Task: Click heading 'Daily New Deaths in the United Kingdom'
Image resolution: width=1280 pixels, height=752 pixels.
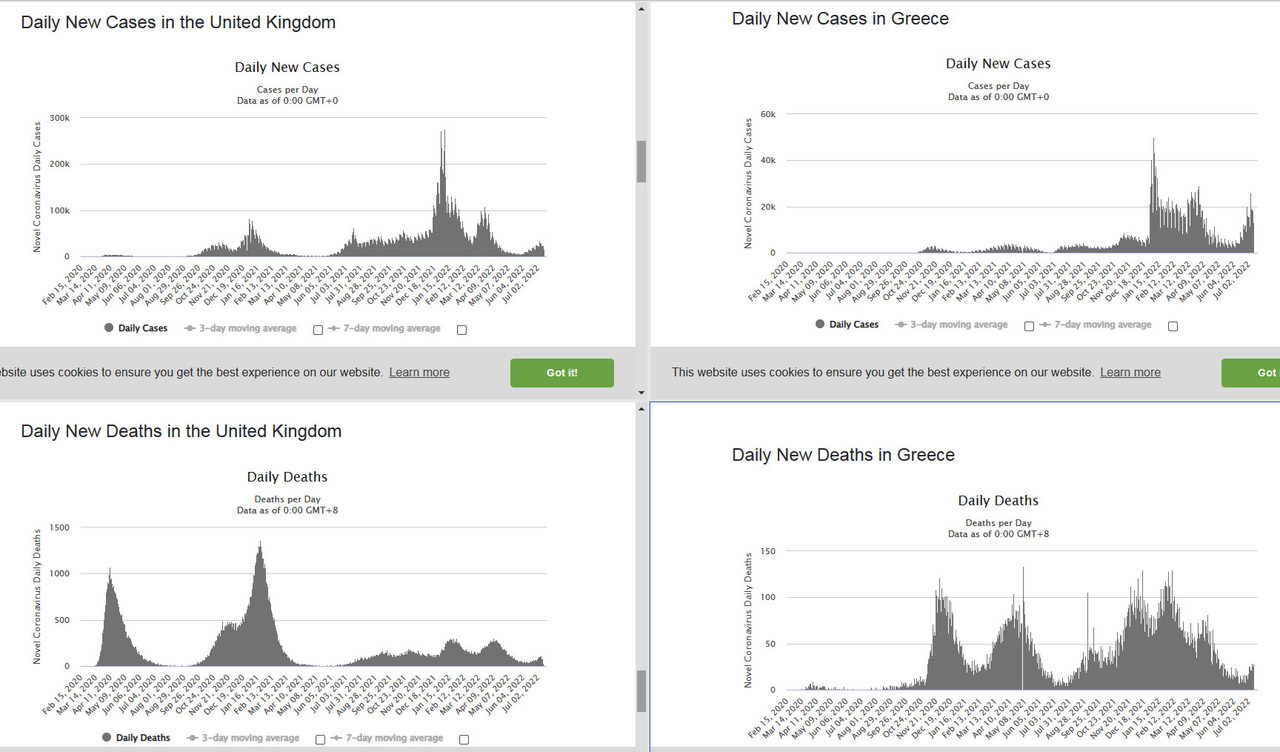Action: 181,432
